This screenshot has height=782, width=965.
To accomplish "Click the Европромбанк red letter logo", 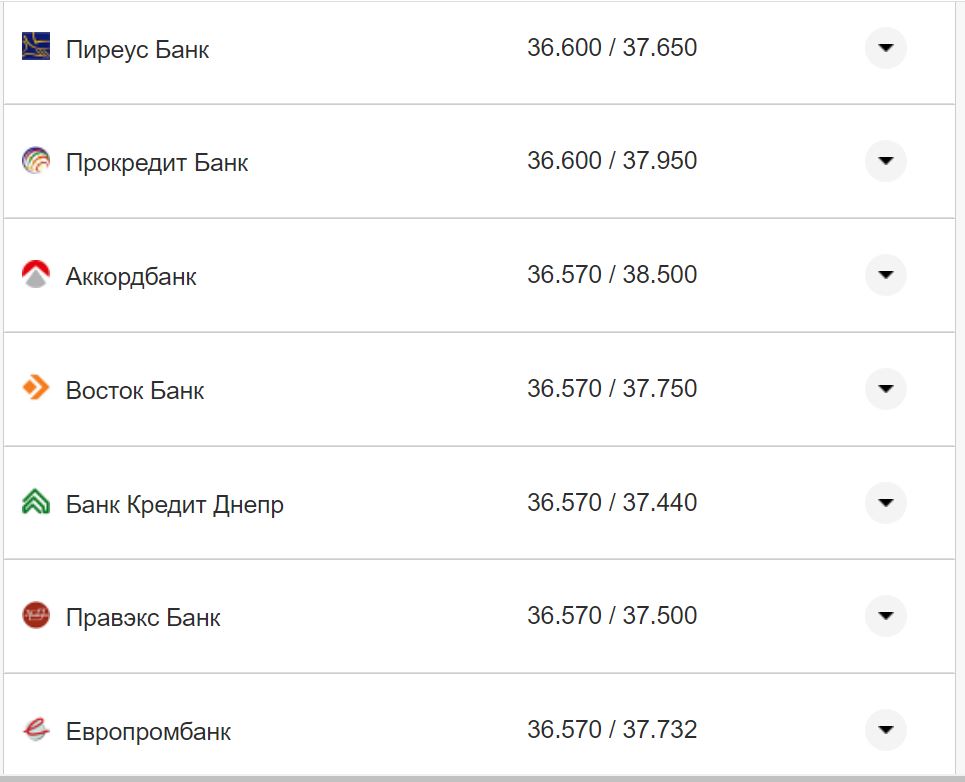I will coord(34,730).
